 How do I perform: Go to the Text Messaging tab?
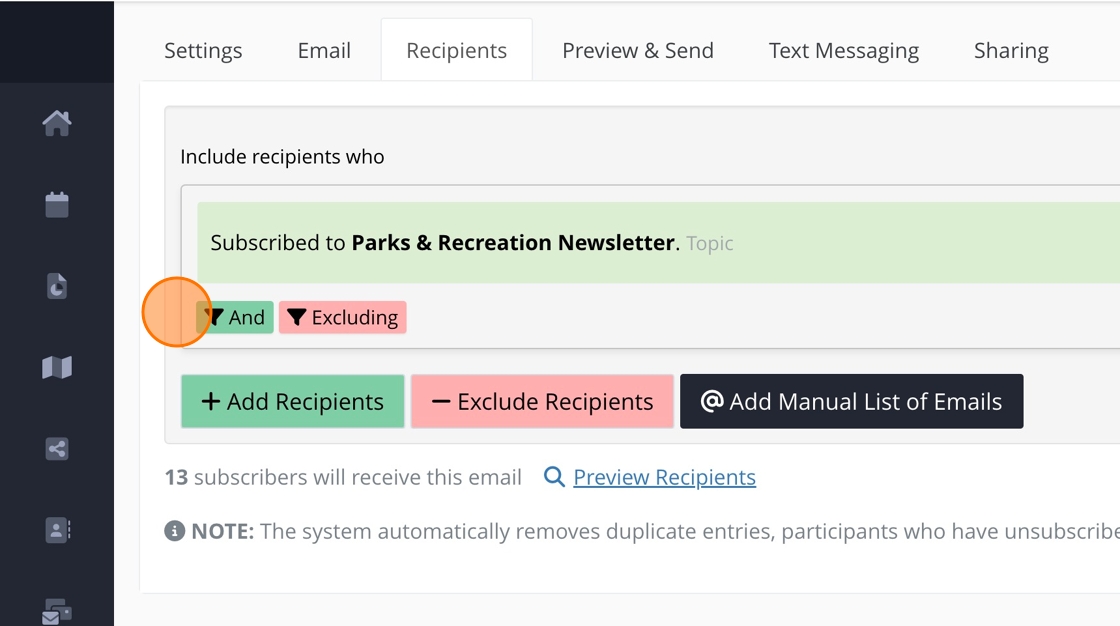[844, 51]
